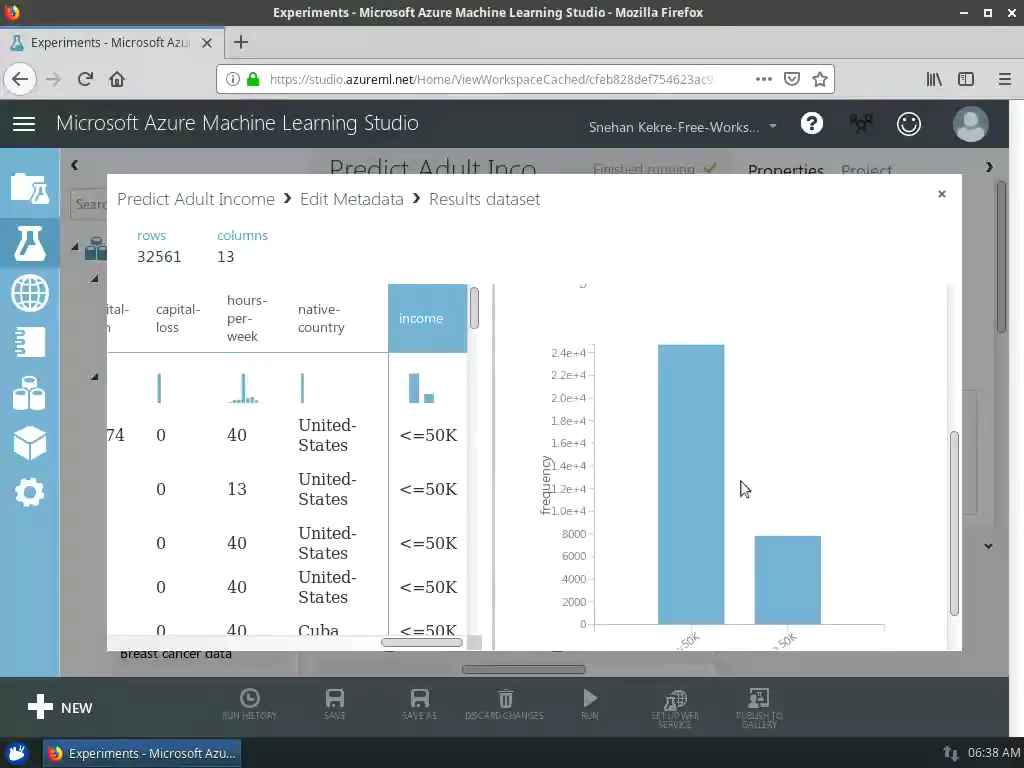Expand the chevron below Properties pane
This screenshot has height=768, width=1024.
988,546
